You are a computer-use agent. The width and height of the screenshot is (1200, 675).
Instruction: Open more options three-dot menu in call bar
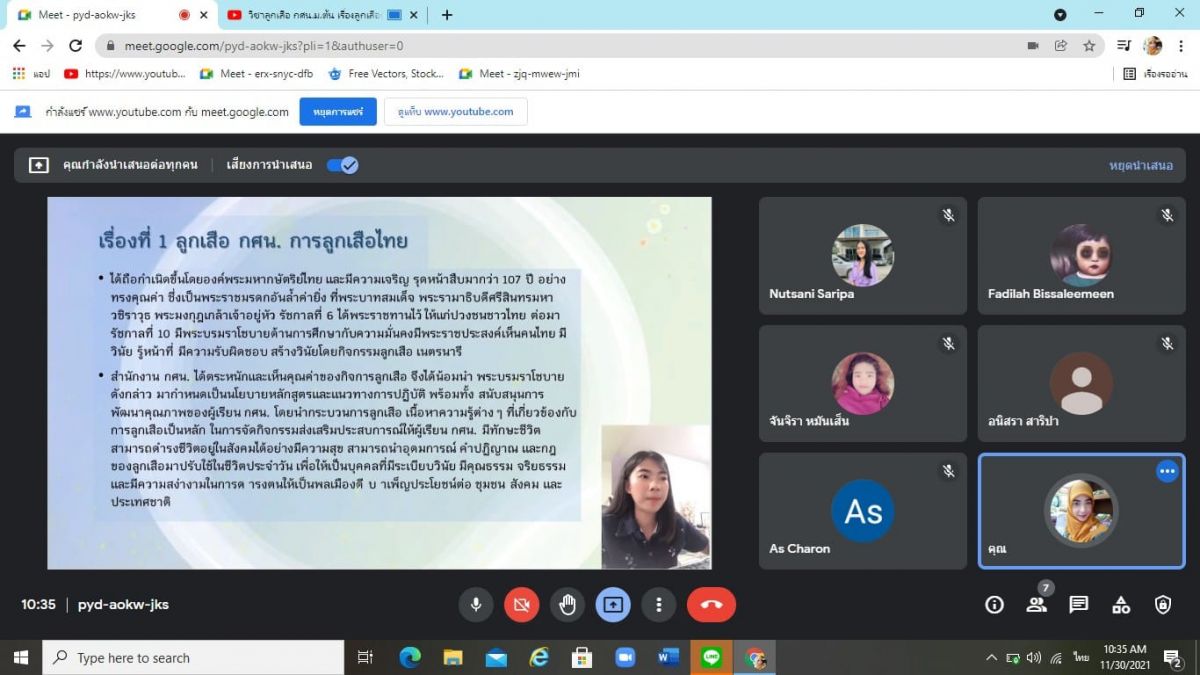point(658,604)
